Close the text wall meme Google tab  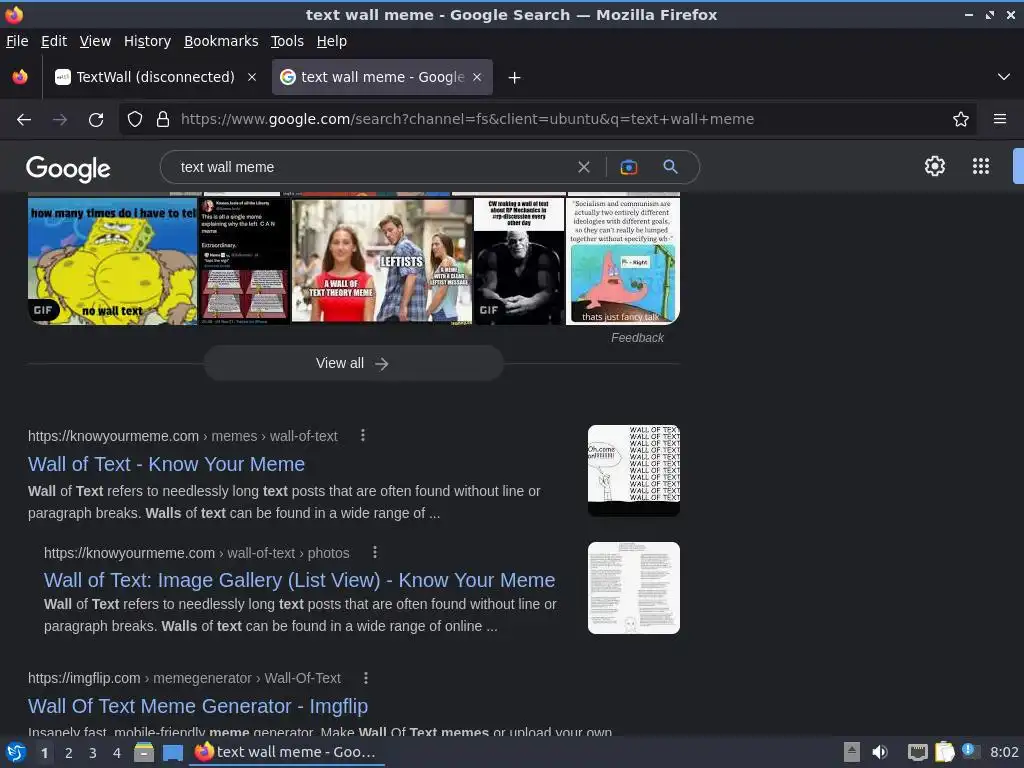tap(477, 77)
